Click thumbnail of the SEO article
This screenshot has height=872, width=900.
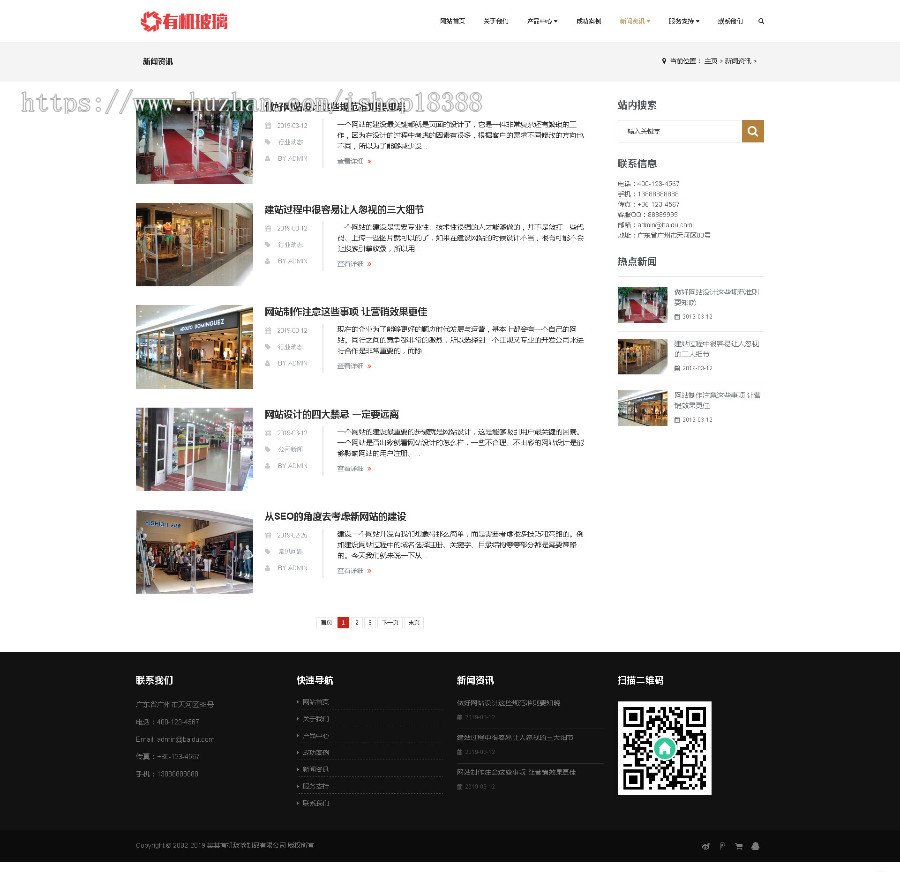194,552
